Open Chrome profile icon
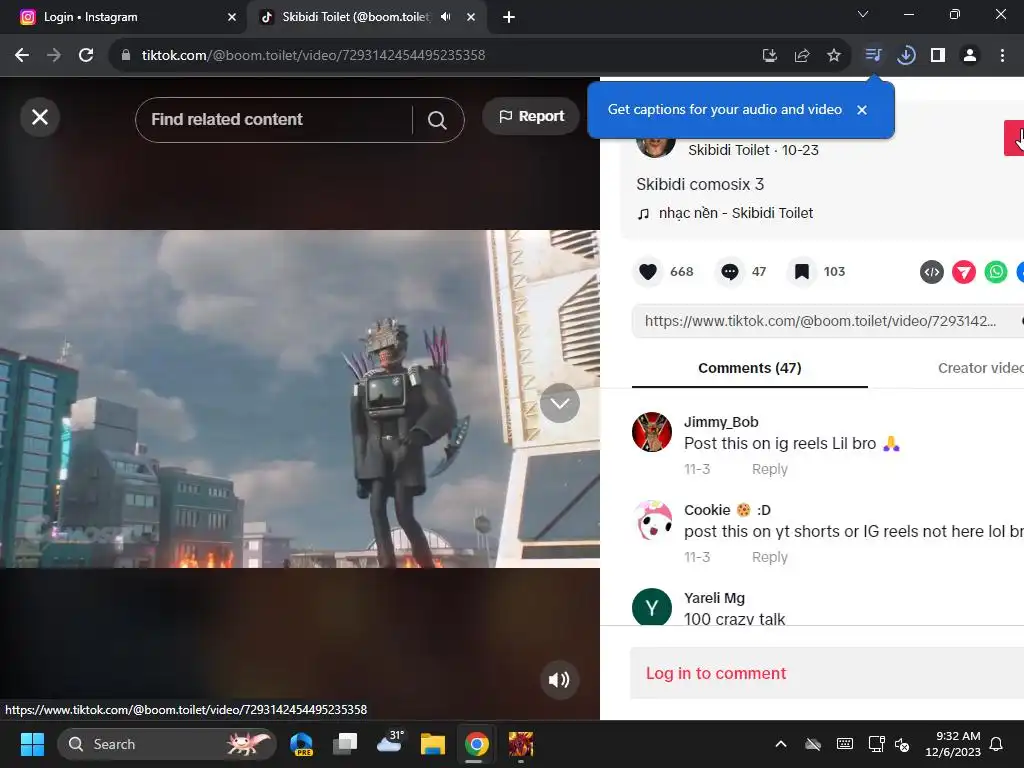 pos(970,56)
